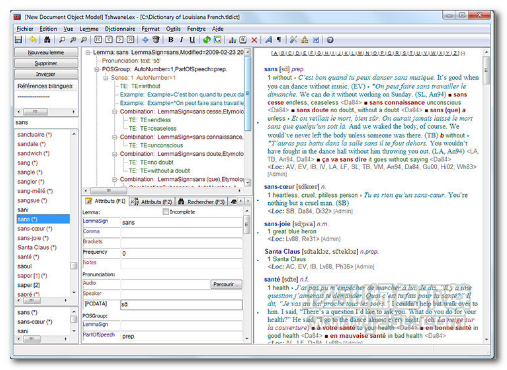The image size is (507, 370).
Task: Click the bar chart statistics icon
Action: pos(232,40)
